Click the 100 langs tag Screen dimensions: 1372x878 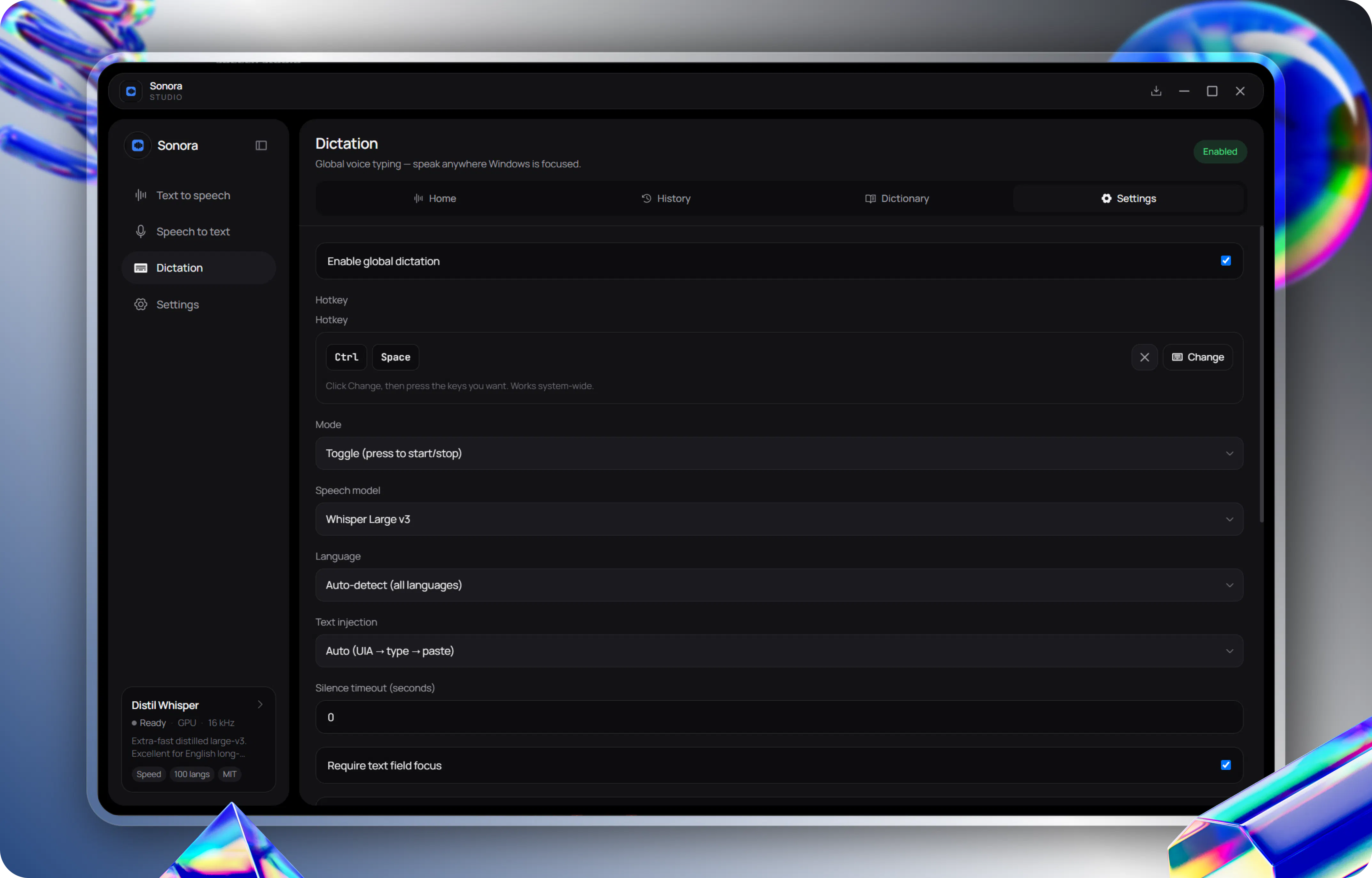point(191,774)
